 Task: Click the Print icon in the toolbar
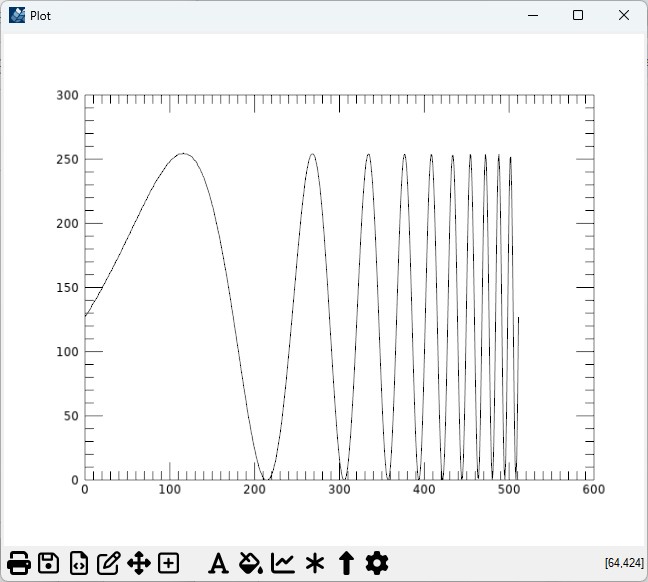(x=18, y=563)
